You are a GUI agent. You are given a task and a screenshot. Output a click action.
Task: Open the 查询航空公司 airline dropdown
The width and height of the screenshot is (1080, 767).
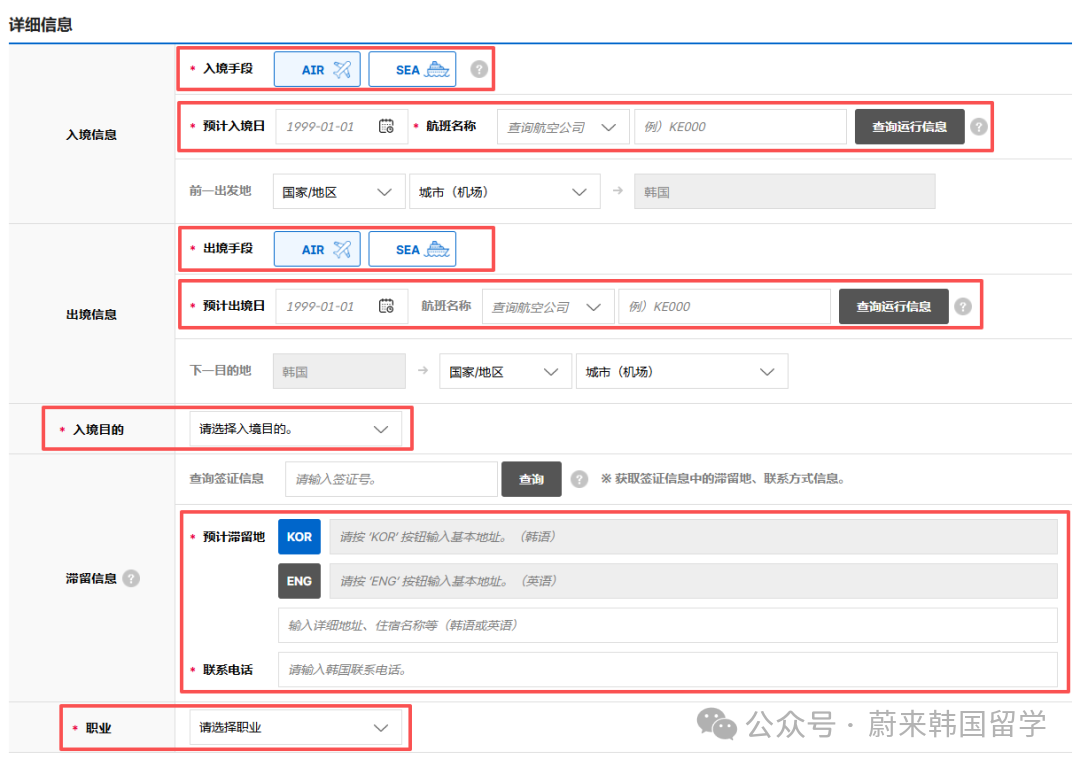tap(562, 126)
